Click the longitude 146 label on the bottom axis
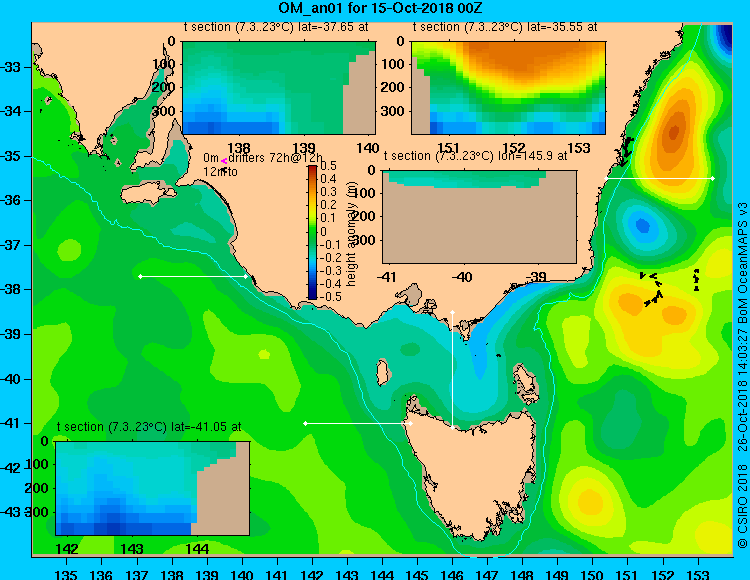 point(452,574)
